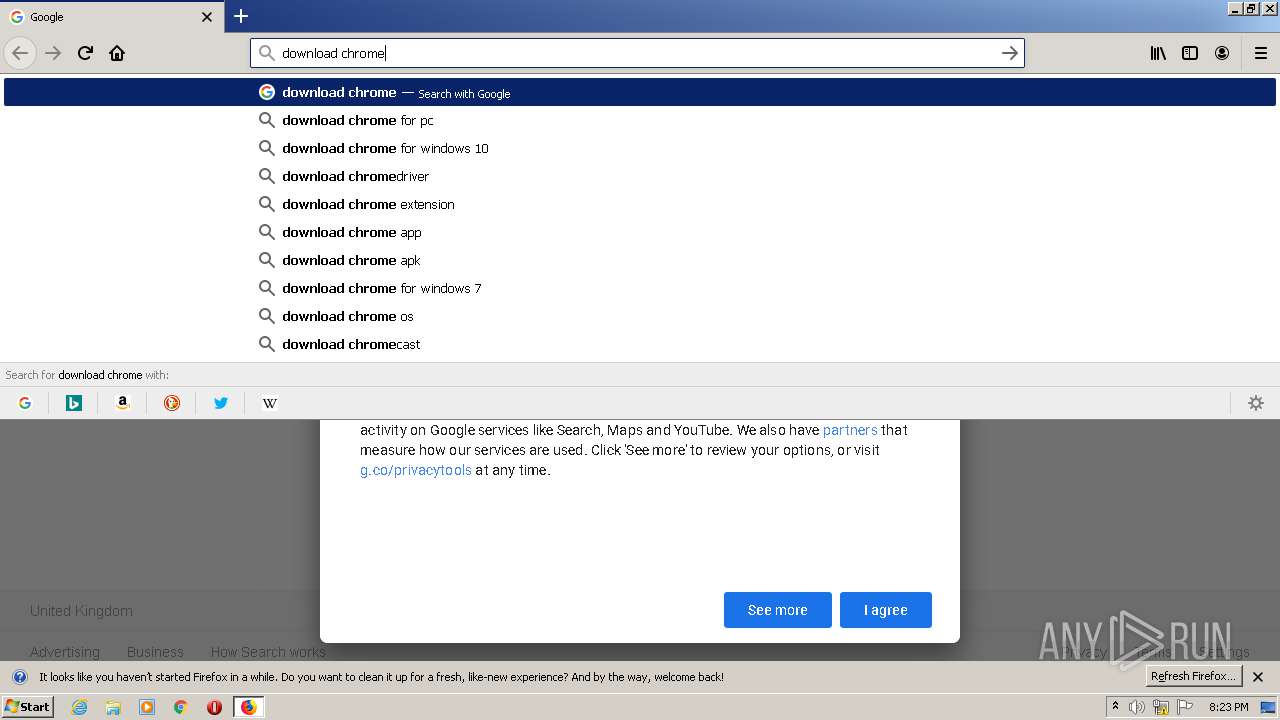Switch to the Google tab
The height and width of the screenshot is (720, 1280).
pos(110,17)
